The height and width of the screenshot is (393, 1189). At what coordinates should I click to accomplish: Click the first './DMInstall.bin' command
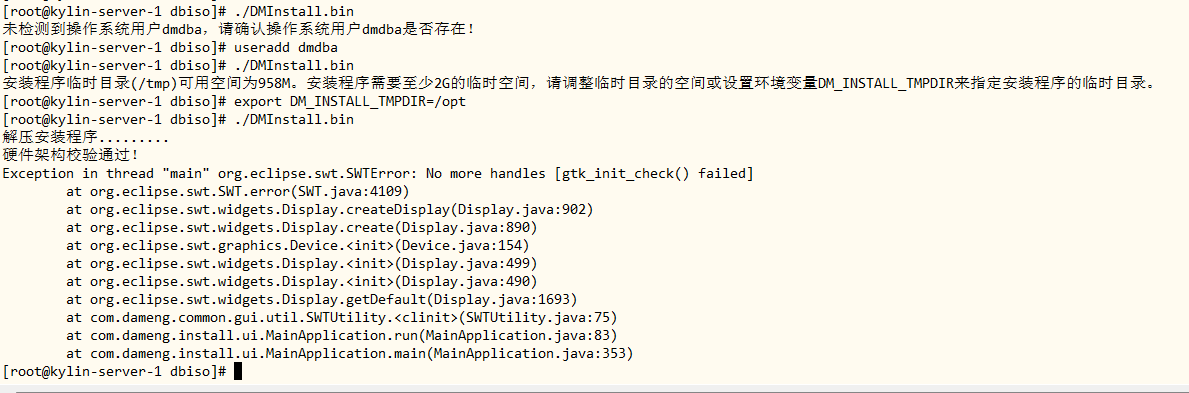point(293,11)
